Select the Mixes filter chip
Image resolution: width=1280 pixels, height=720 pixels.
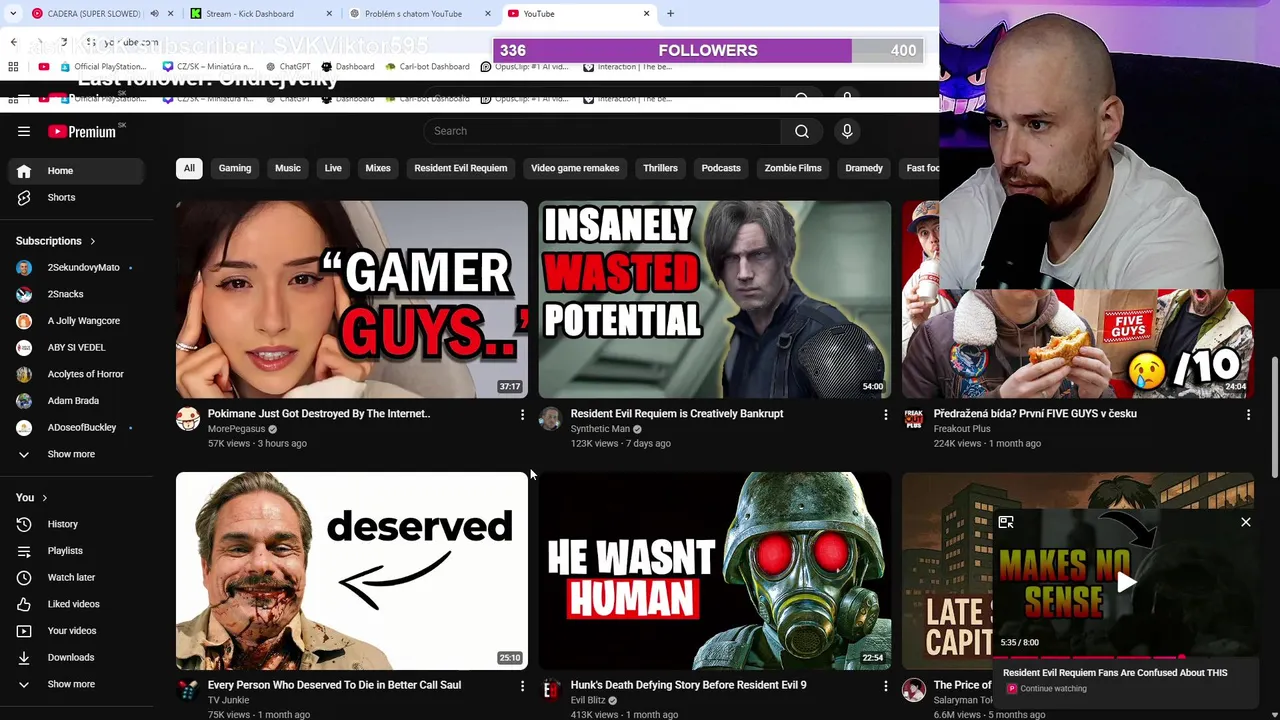pyautogui.click(x=378, y=168)
